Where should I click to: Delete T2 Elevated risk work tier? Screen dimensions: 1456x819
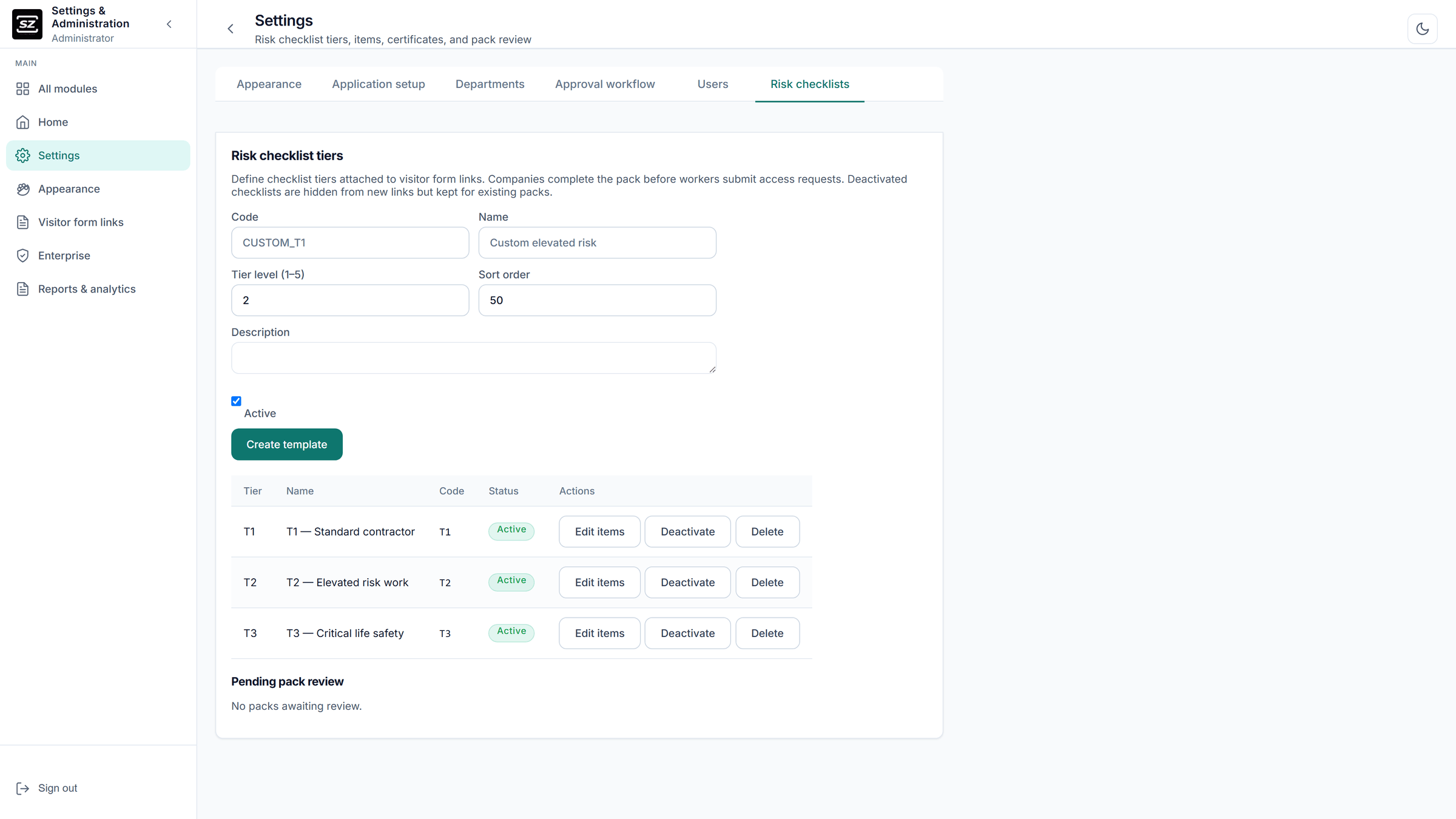coord(767,582)
